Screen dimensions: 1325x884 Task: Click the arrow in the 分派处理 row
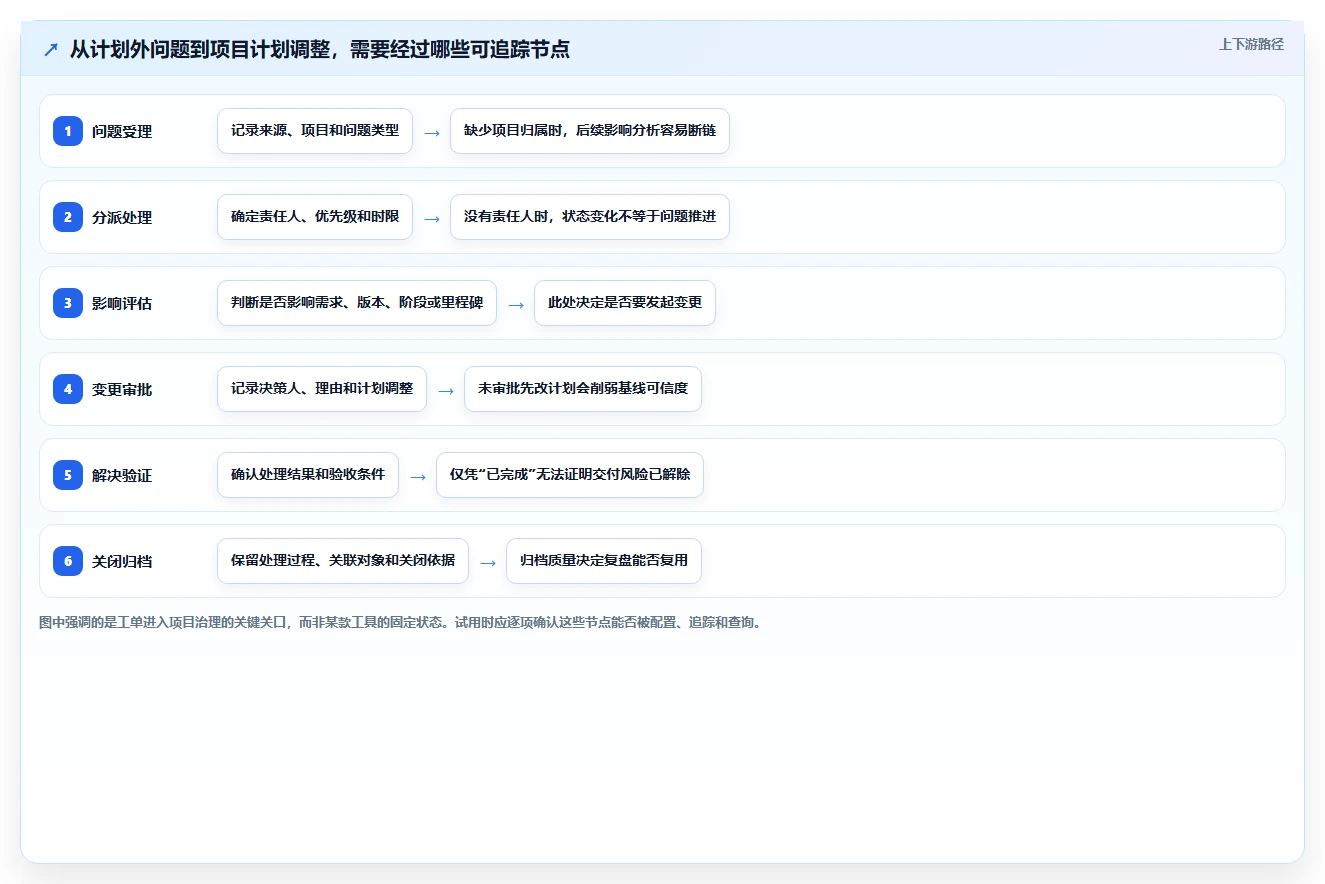pos(432,218)
